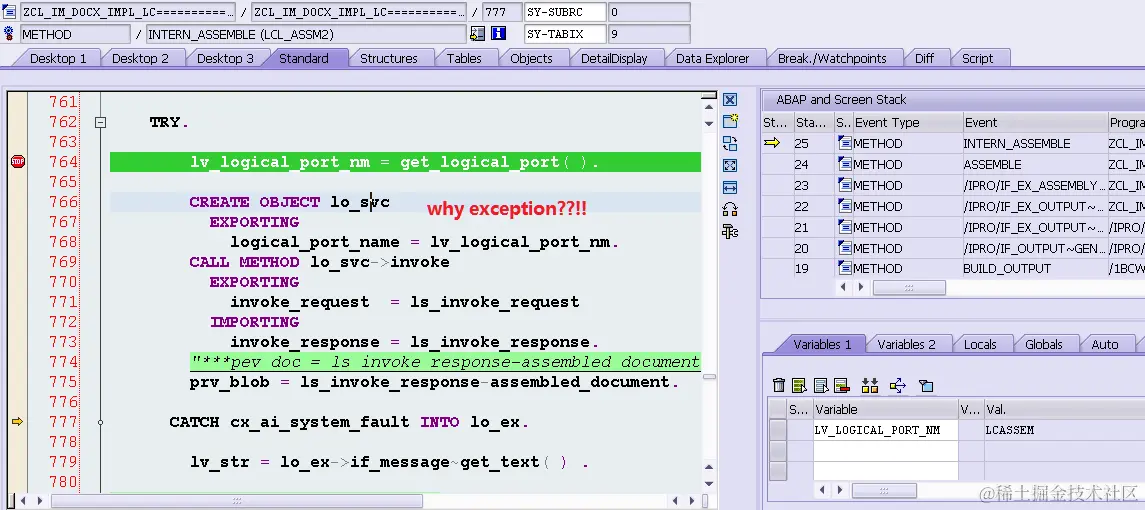The image size is (1145, 510).
Task: Click the editor's horizontal scrollbar thumb
Action: (236, 501)
